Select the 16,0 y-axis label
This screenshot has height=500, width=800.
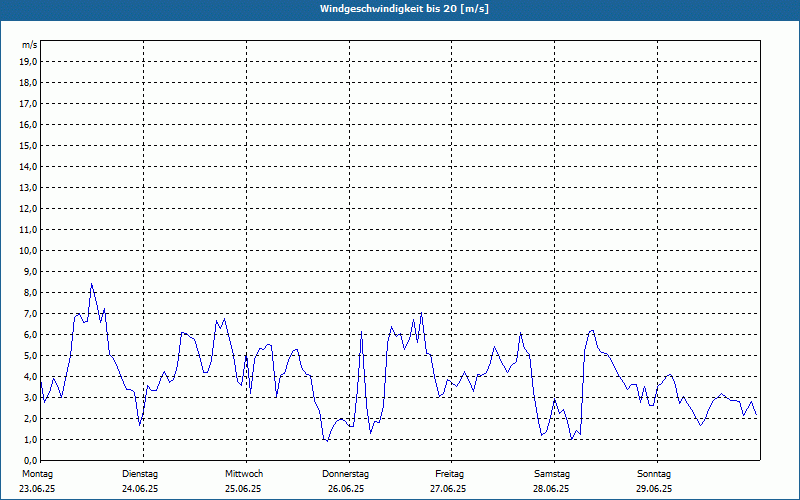coord(28,124)
